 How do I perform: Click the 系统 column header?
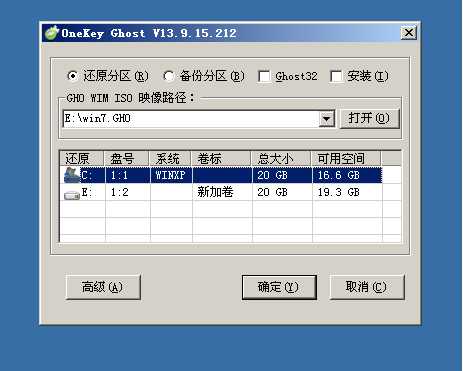171,158
